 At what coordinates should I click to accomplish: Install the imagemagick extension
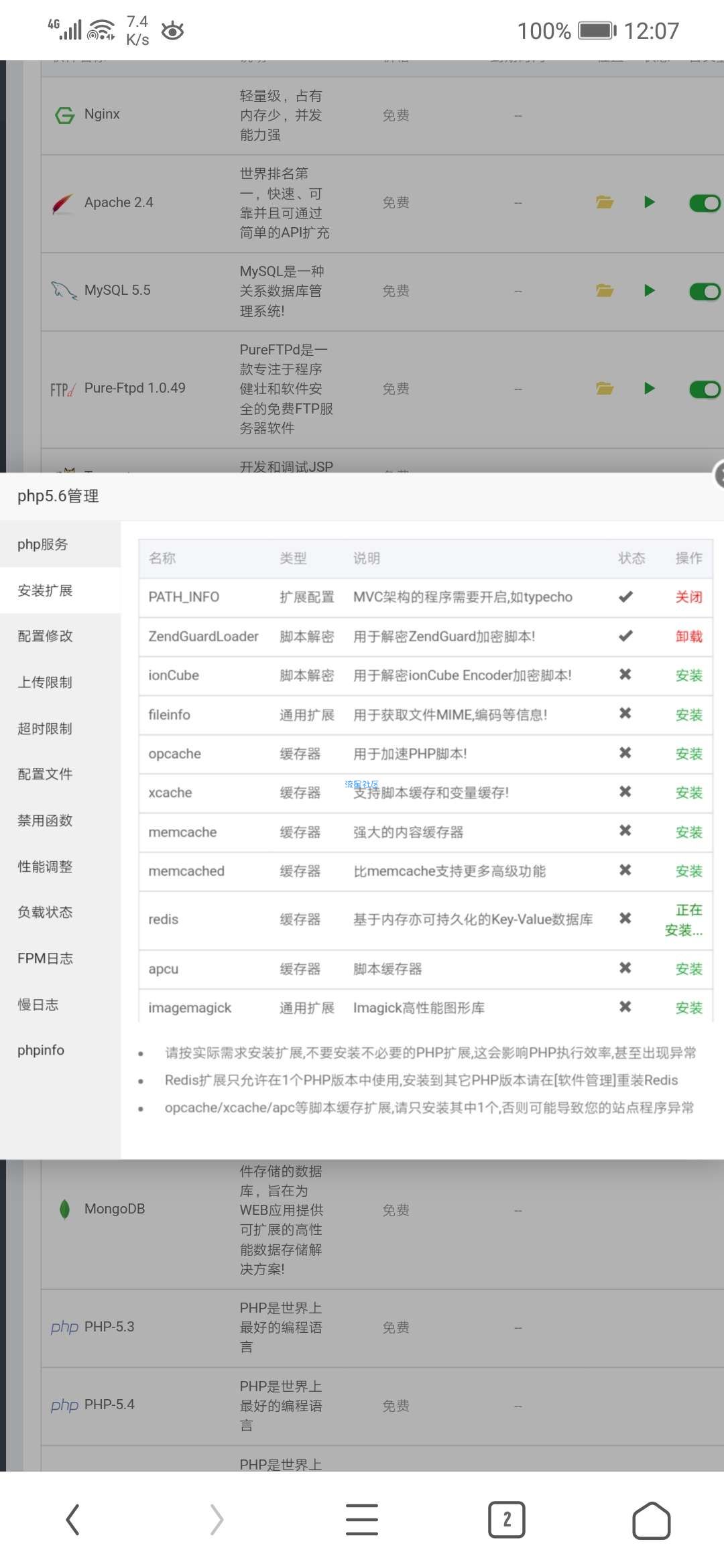(x=688, y=1008)
